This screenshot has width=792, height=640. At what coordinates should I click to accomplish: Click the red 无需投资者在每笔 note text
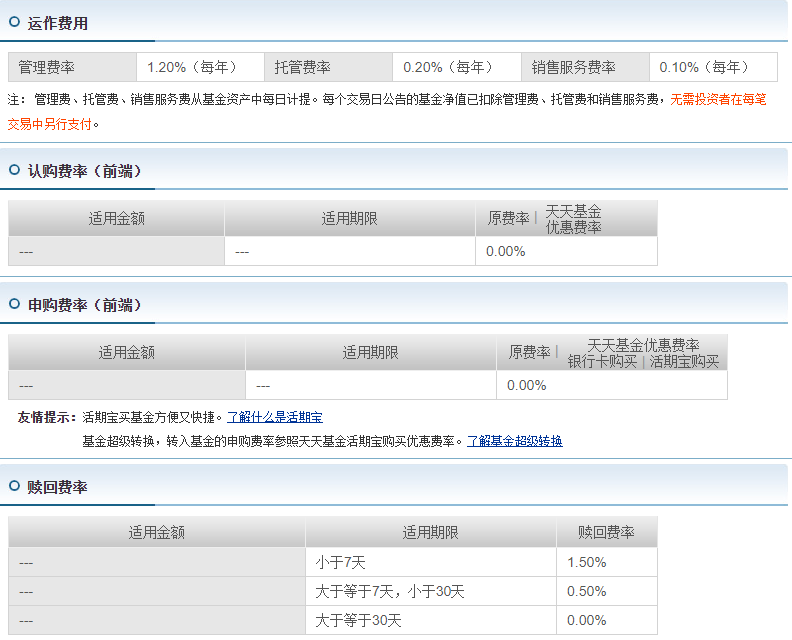718,100
